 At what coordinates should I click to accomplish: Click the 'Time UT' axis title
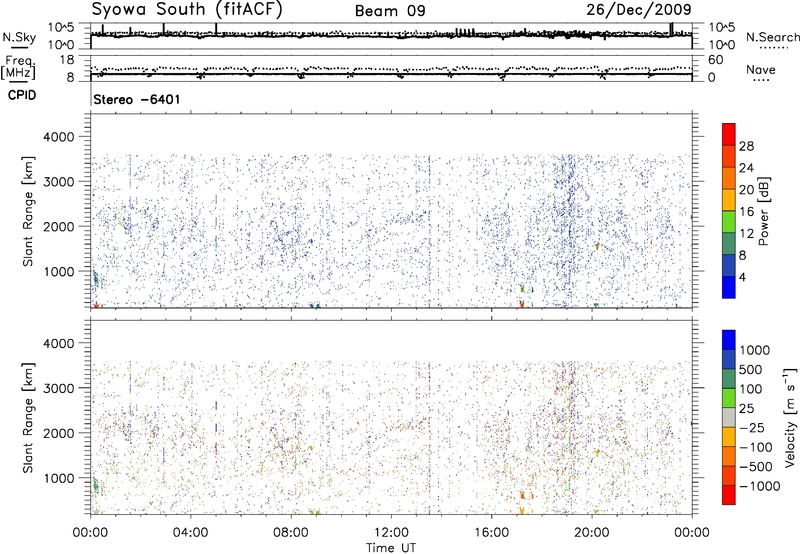391,548
